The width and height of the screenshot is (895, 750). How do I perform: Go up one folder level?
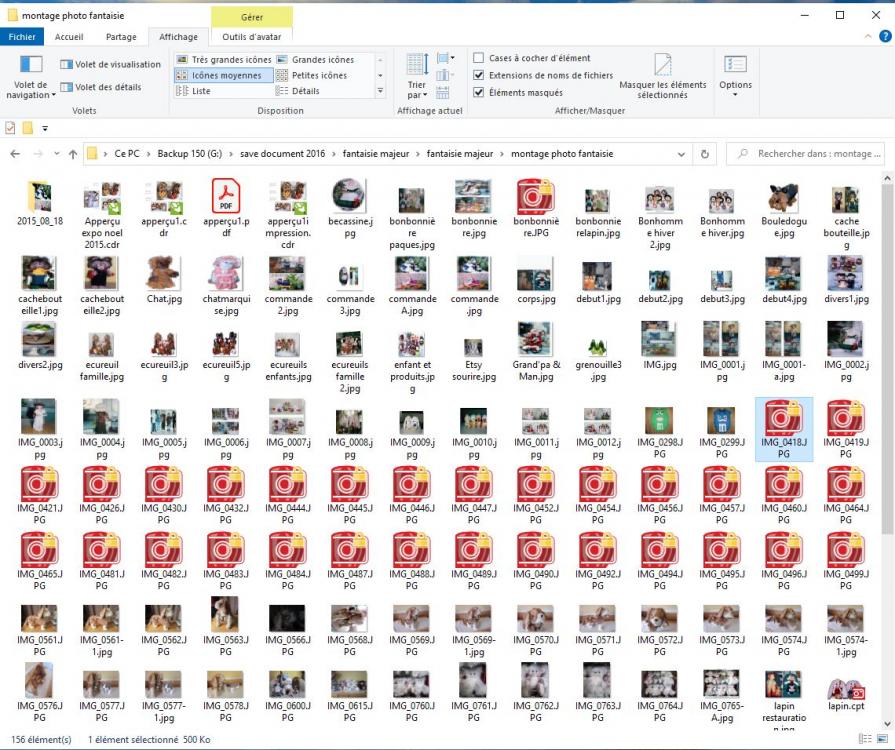[72, 154]
